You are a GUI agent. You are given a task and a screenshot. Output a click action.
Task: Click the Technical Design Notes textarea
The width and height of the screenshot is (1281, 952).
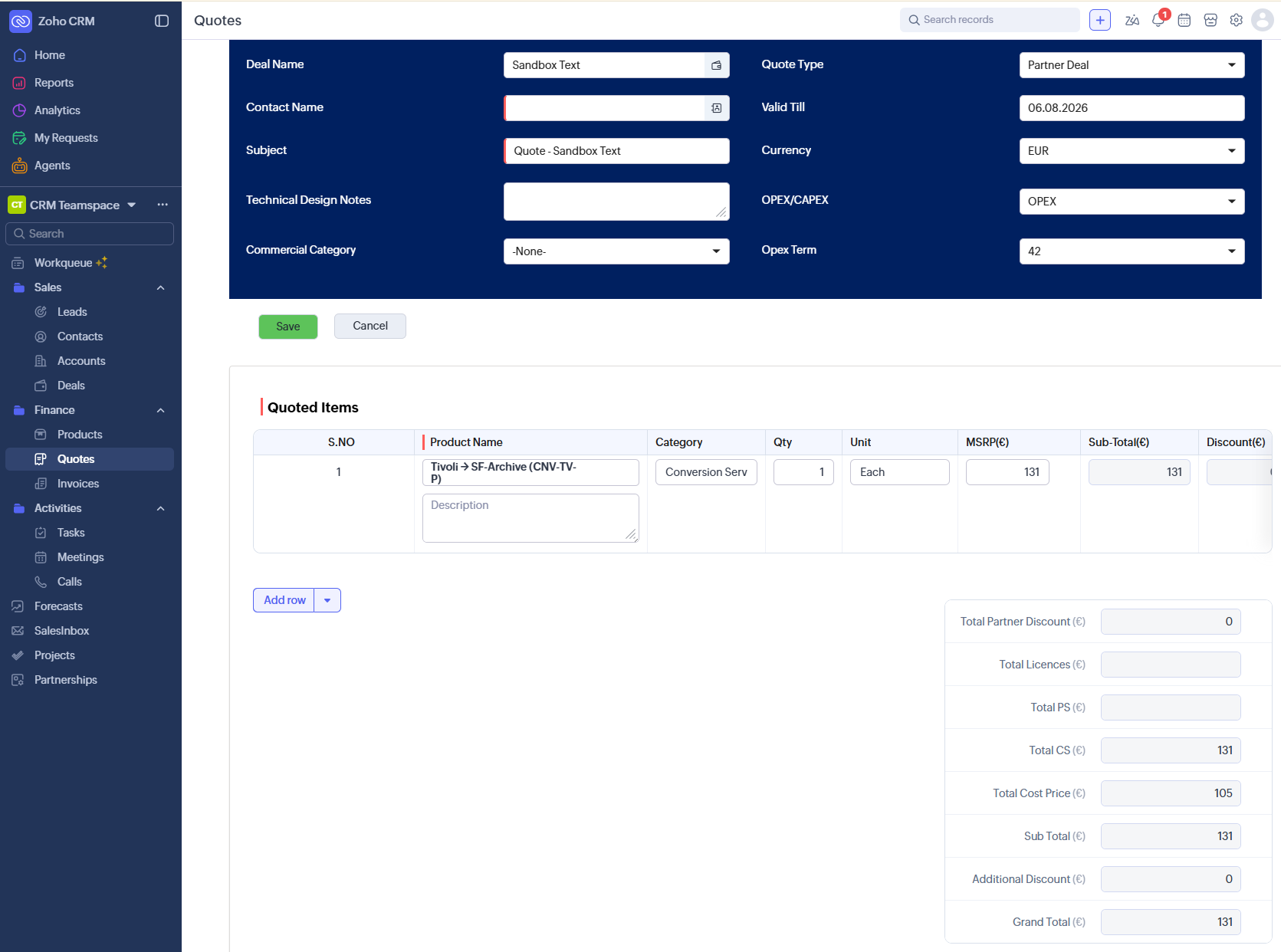[616, 202]
